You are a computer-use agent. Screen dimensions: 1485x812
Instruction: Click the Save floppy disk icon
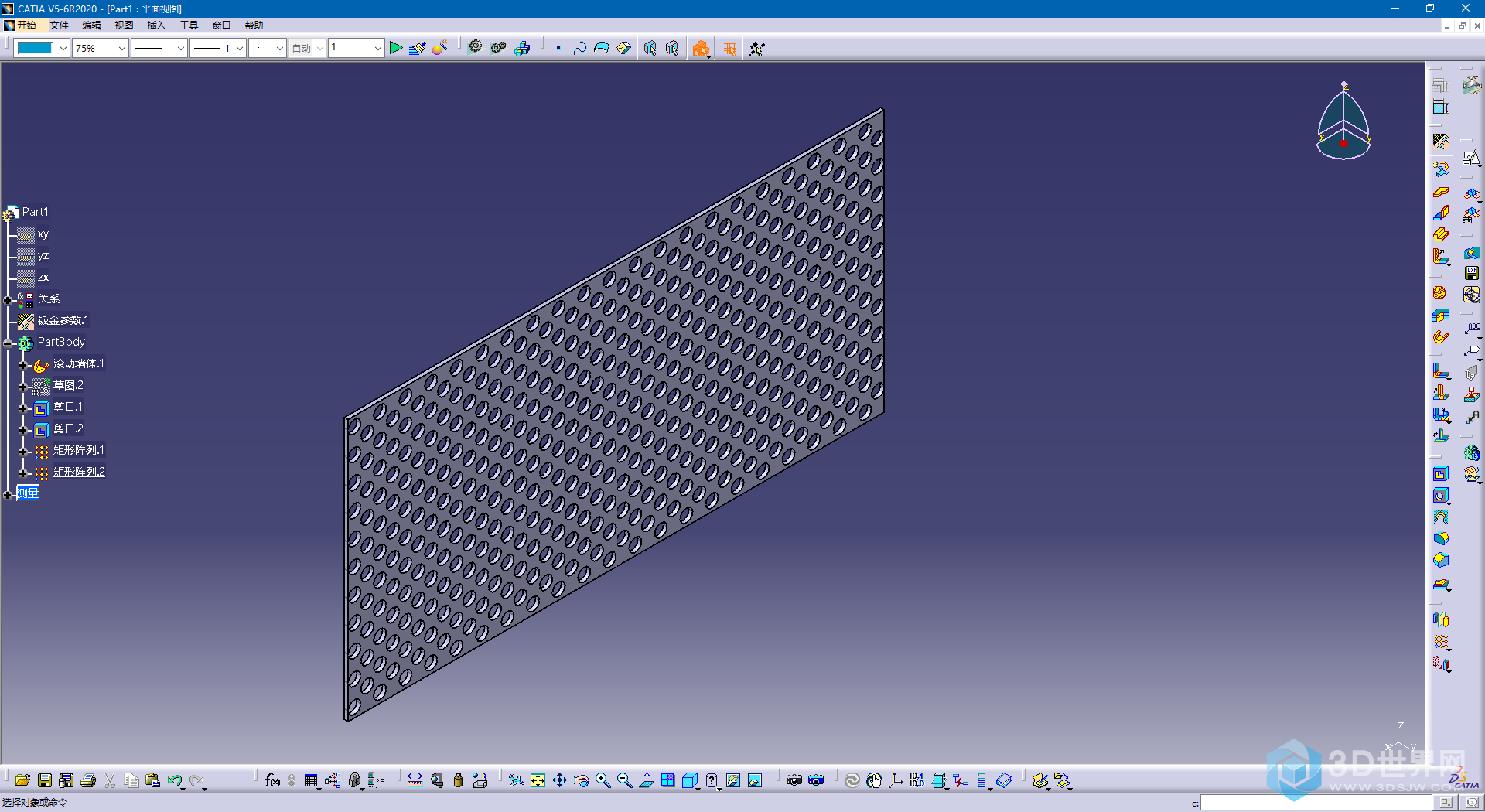coord(44,780)
